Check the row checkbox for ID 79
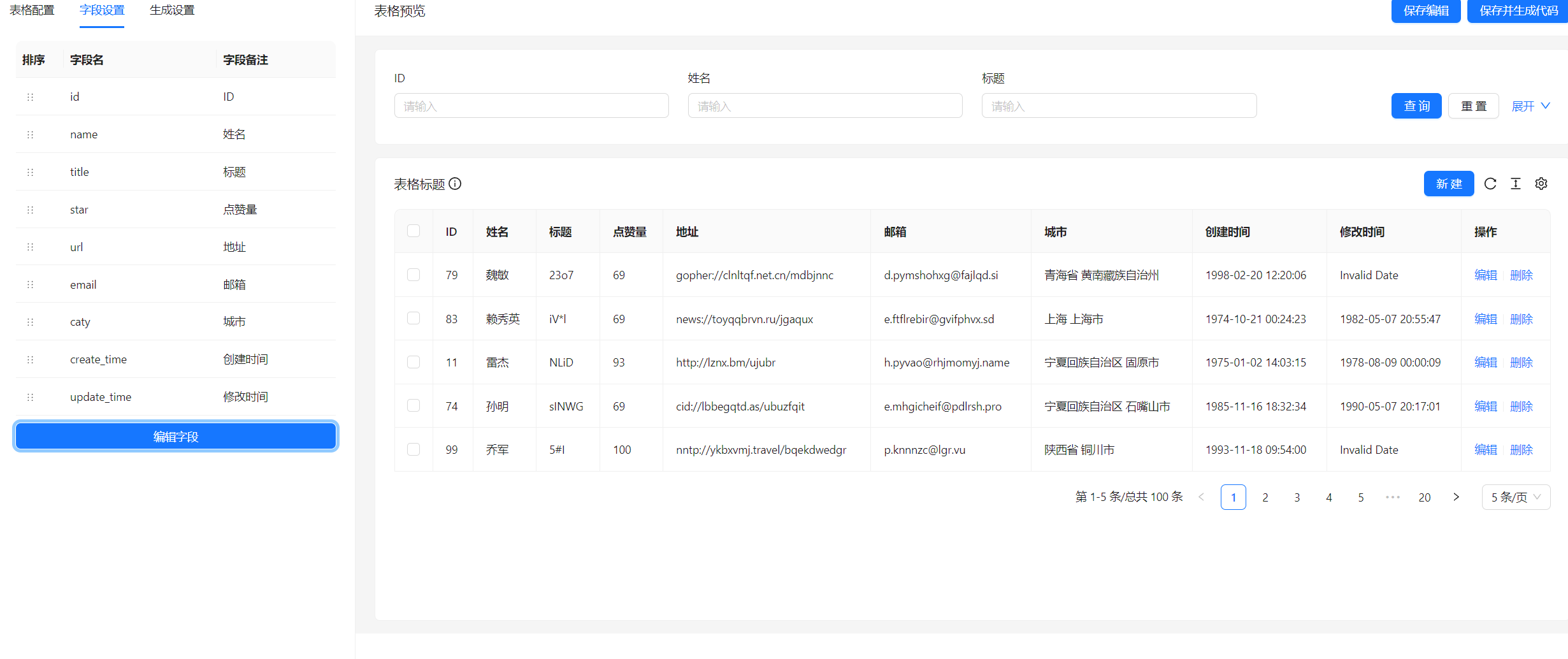Image resolution: width=1568 pixels, height=659 pixels. pos(414,275)
